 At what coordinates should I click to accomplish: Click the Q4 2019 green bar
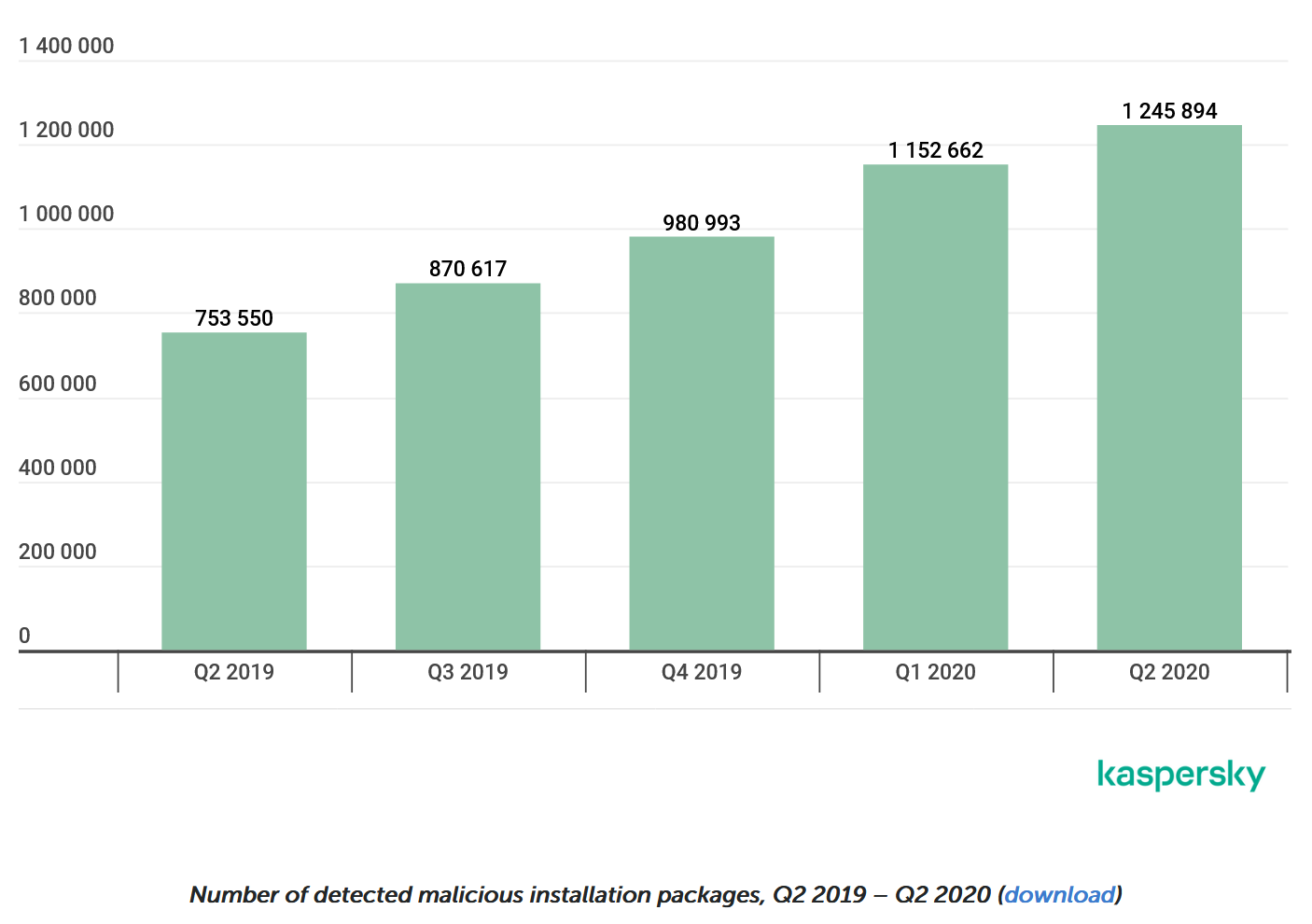[x=702, y=443]
